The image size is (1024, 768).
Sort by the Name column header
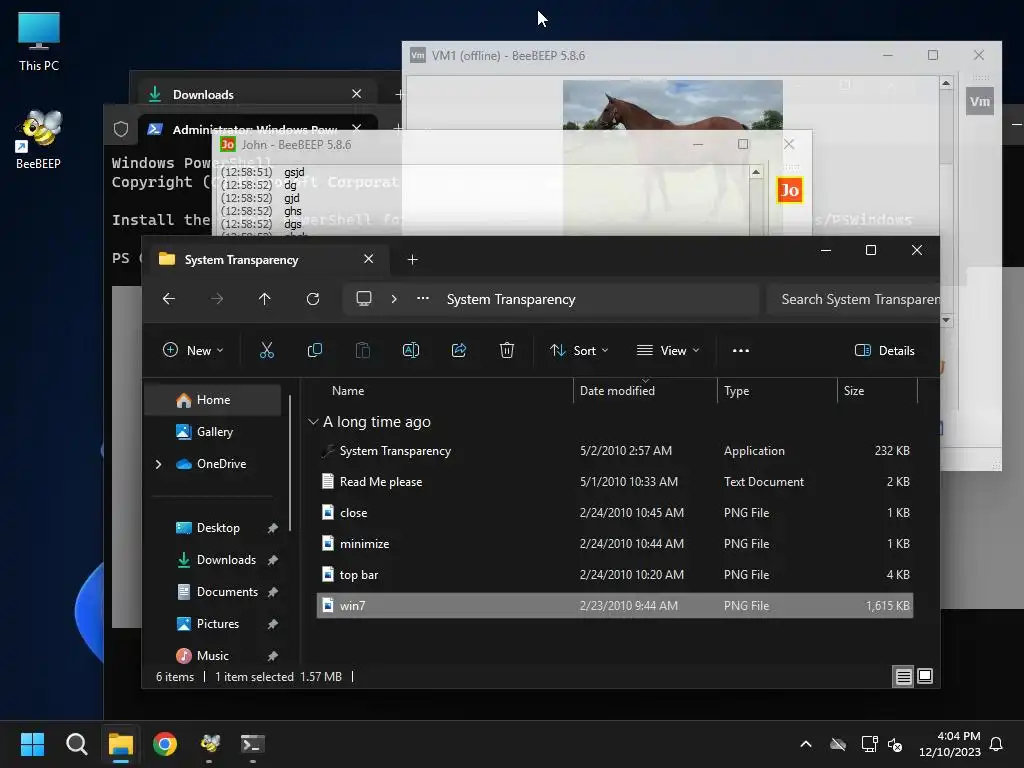[442, 391]
